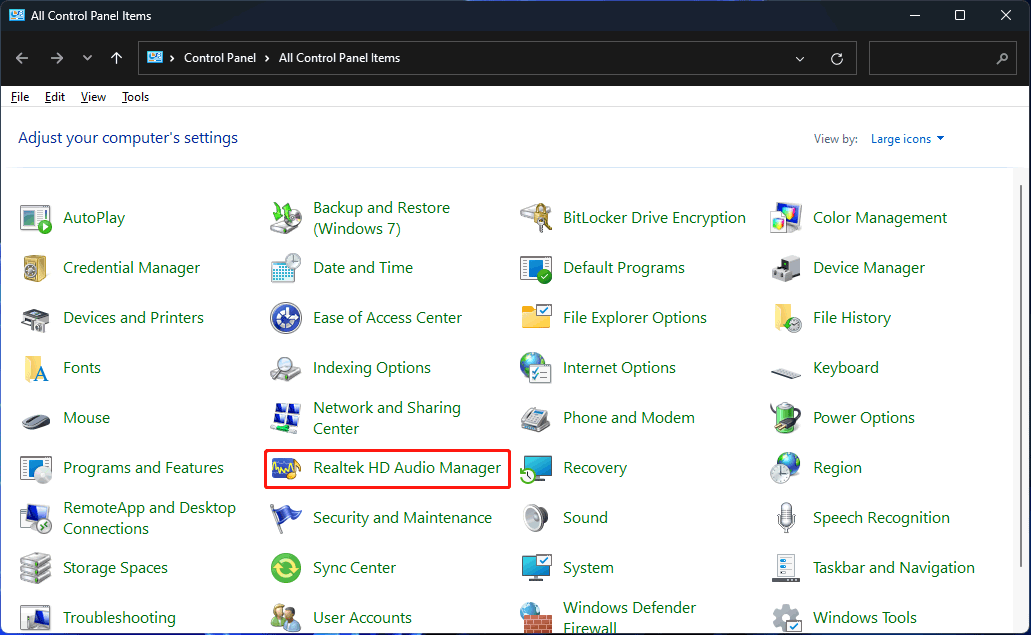Viewport: 1031px width, 635px height.
Task: Open RemoteApp and Desktop Connections link
Action: [149, 518]
